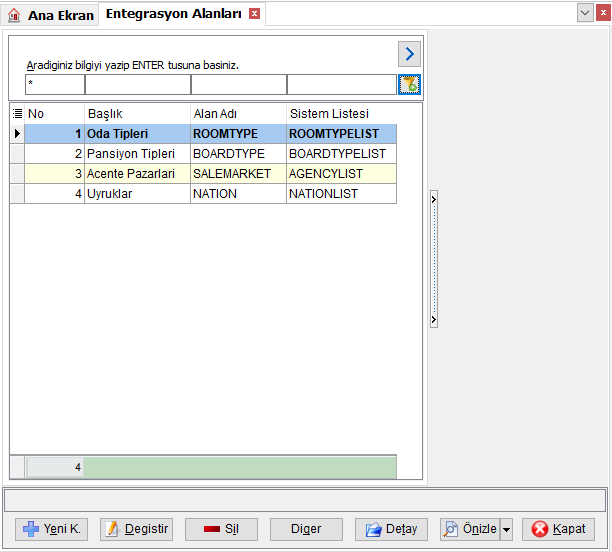Open the grid menu icon beside No header
This screenshot has width=612, height=552.
[17, 114]
